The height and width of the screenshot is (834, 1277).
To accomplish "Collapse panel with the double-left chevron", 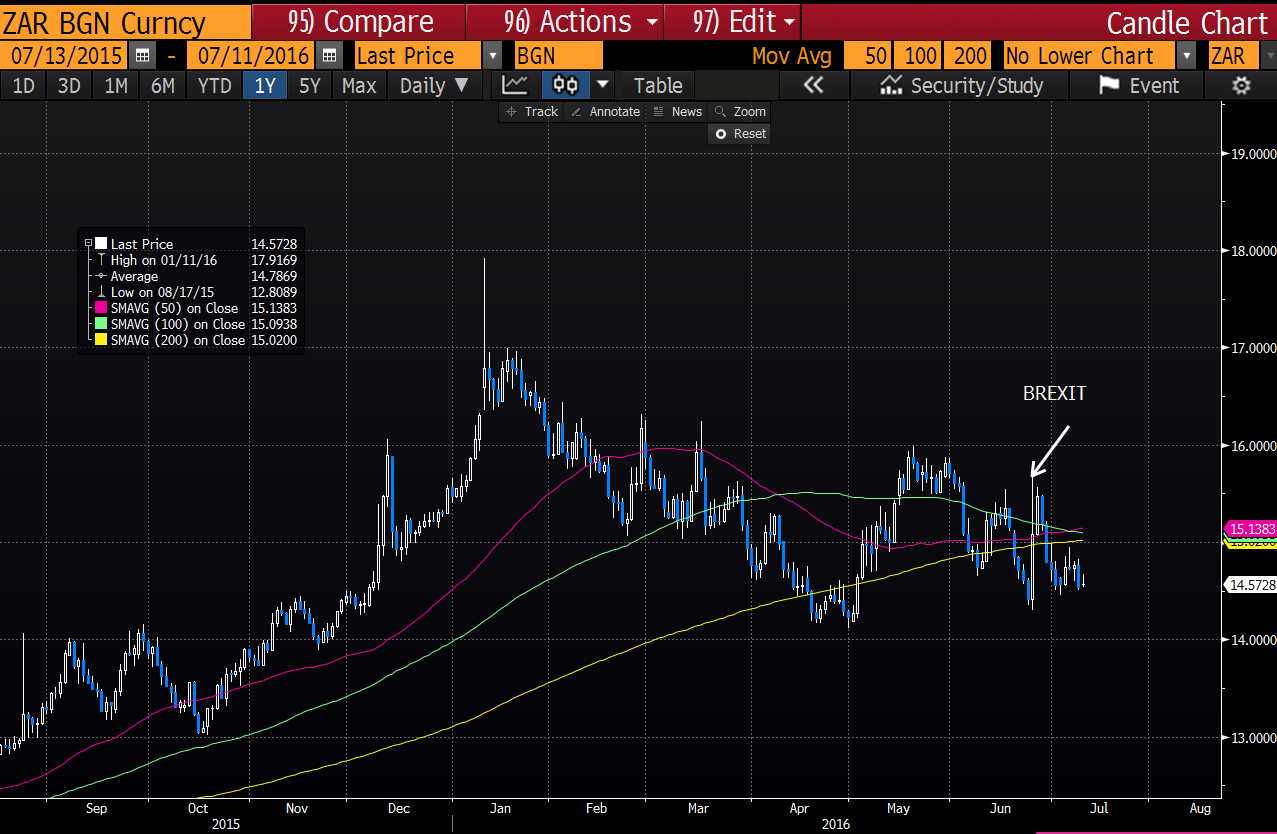I will coord(813,86).
